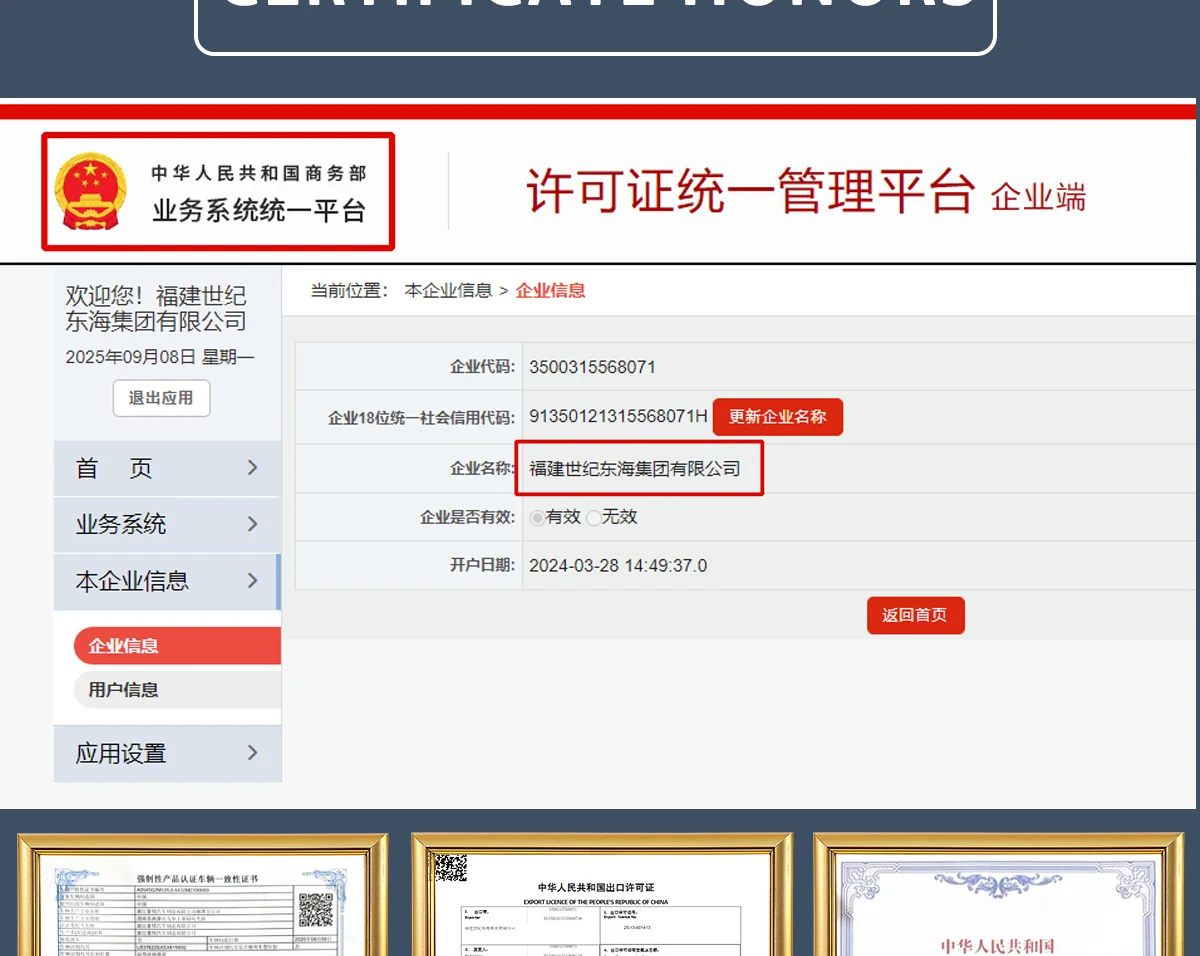1200x956 pixels.
Task: Click QR code on export licence
Action: click(450, 867)
